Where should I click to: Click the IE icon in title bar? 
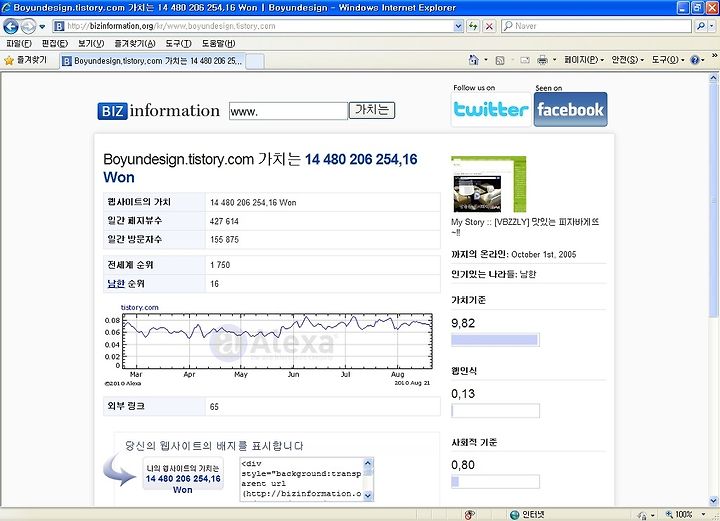6,7
